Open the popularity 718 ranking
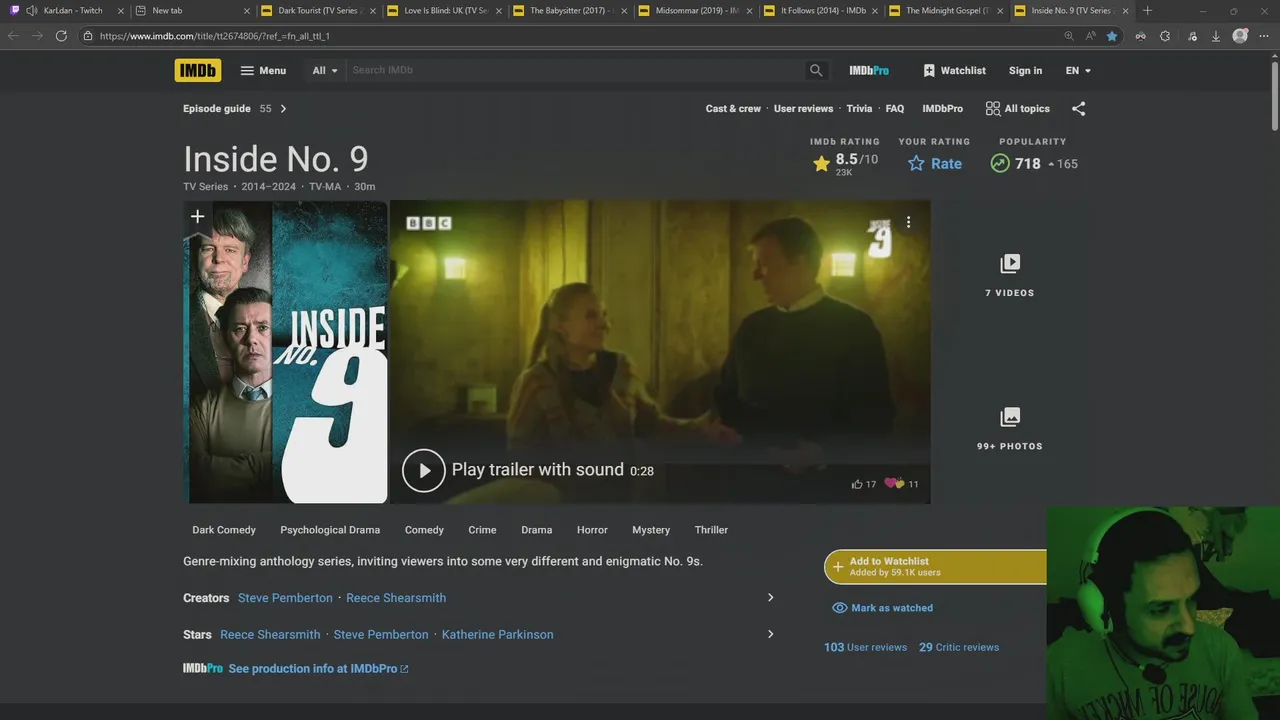 [1033, 163]
